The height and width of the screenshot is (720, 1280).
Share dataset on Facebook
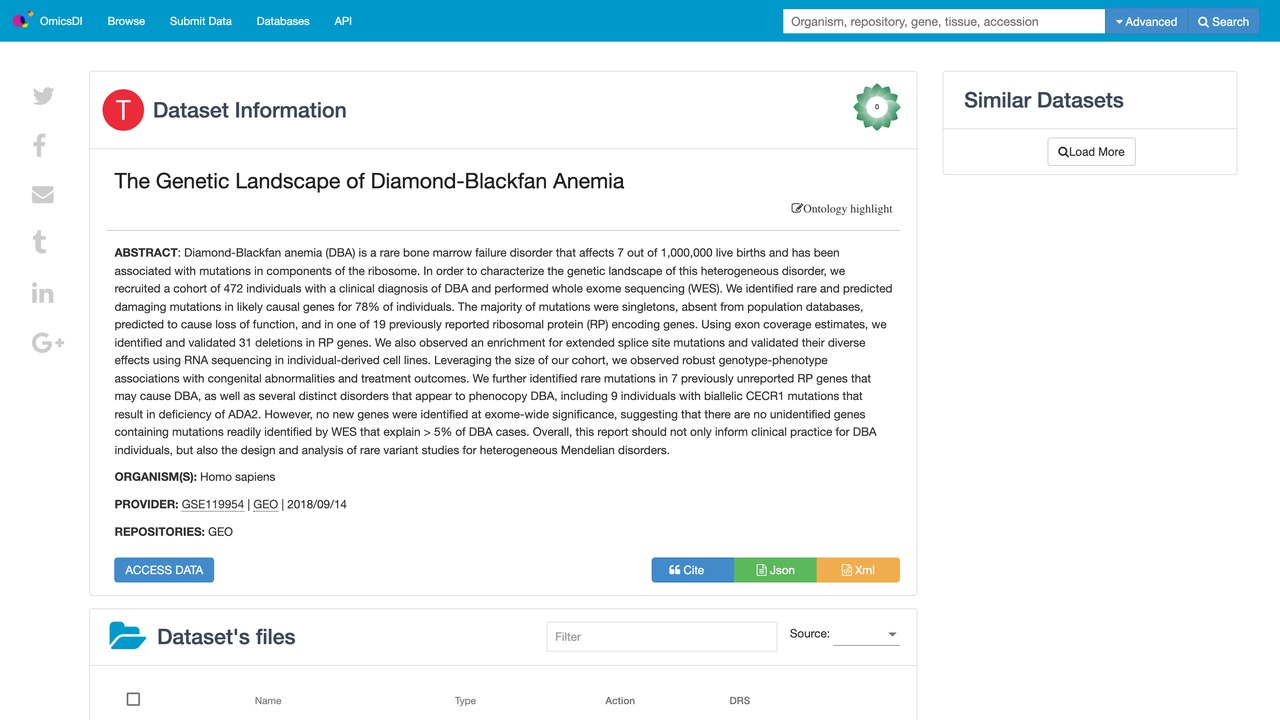click(x=40, y=145)
